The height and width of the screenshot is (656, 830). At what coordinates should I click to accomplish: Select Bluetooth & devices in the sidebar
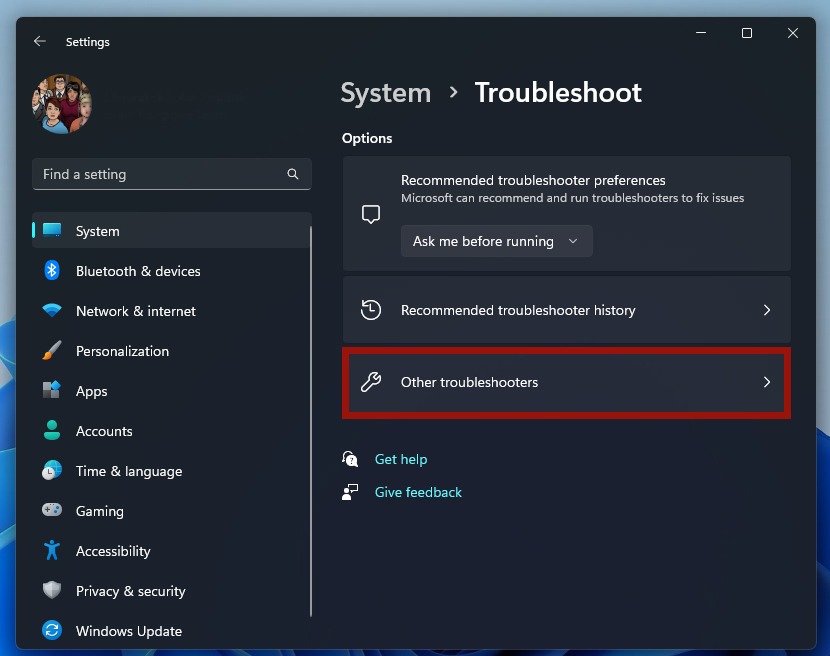click(x=137, y=271)
